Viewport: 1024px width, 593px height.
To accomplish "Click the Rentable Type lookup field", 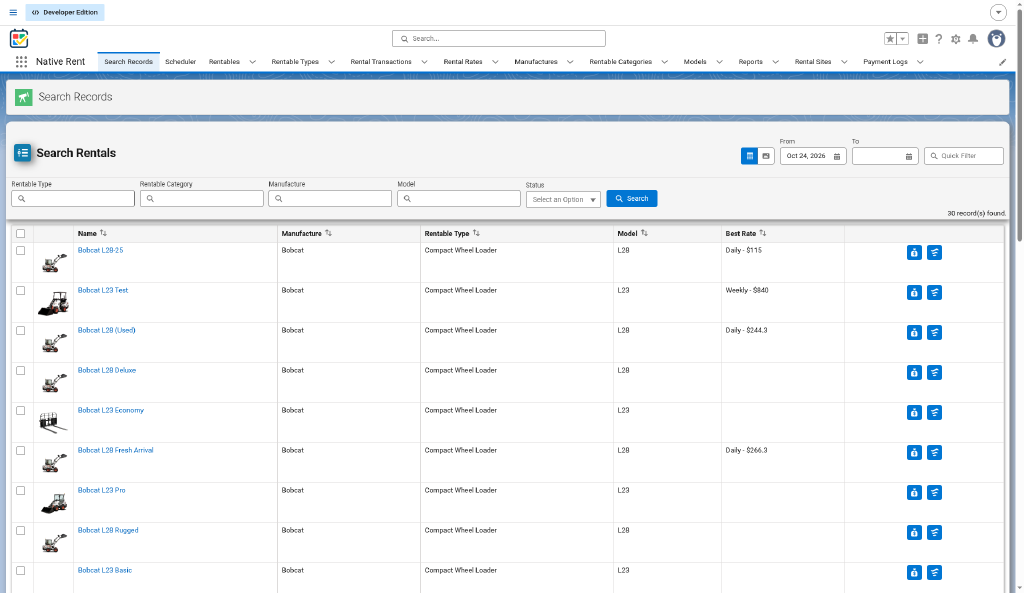I will [73, 199].
